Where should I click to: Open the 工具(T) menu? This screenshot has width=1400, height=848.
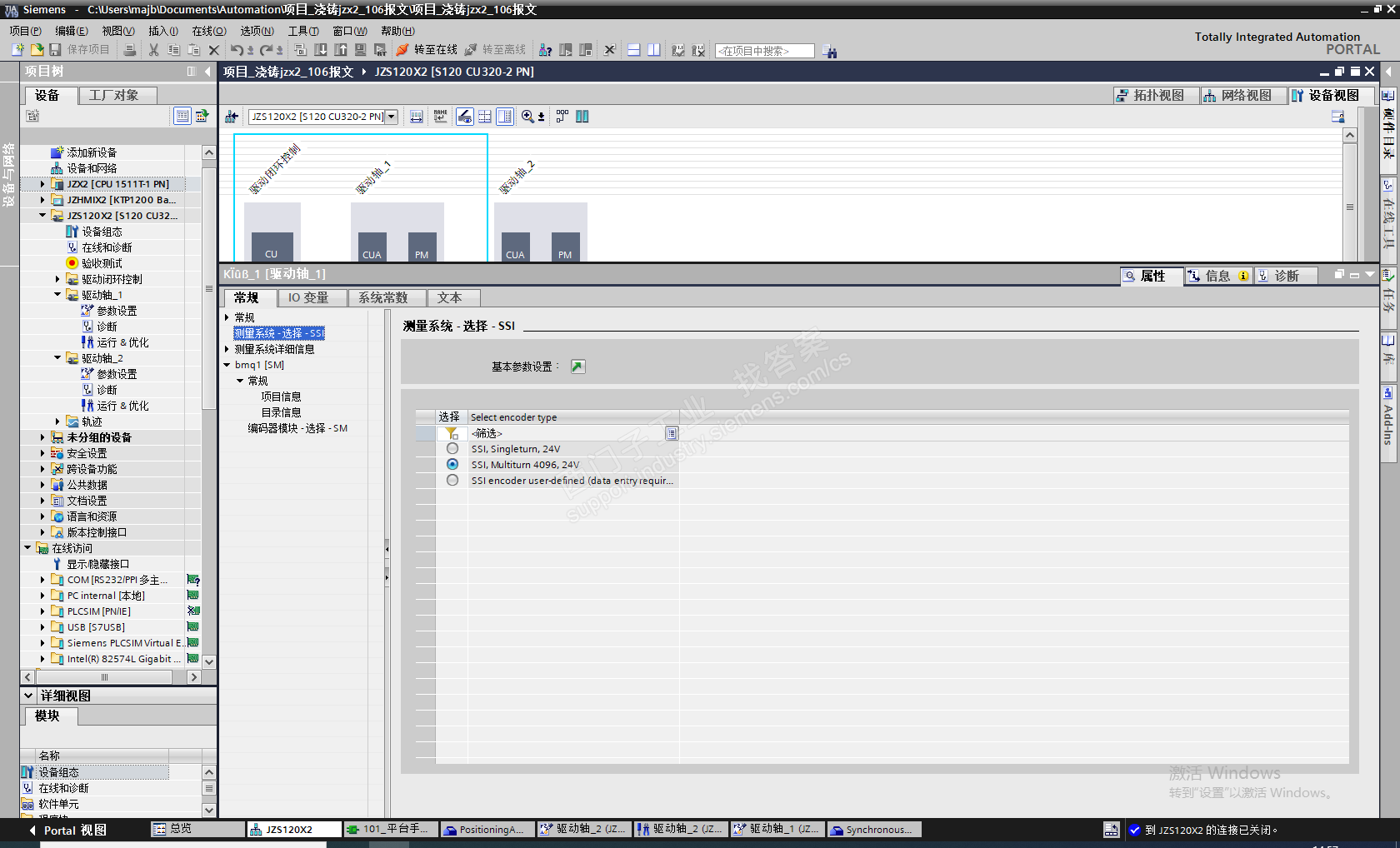click(x=303, y=31)
